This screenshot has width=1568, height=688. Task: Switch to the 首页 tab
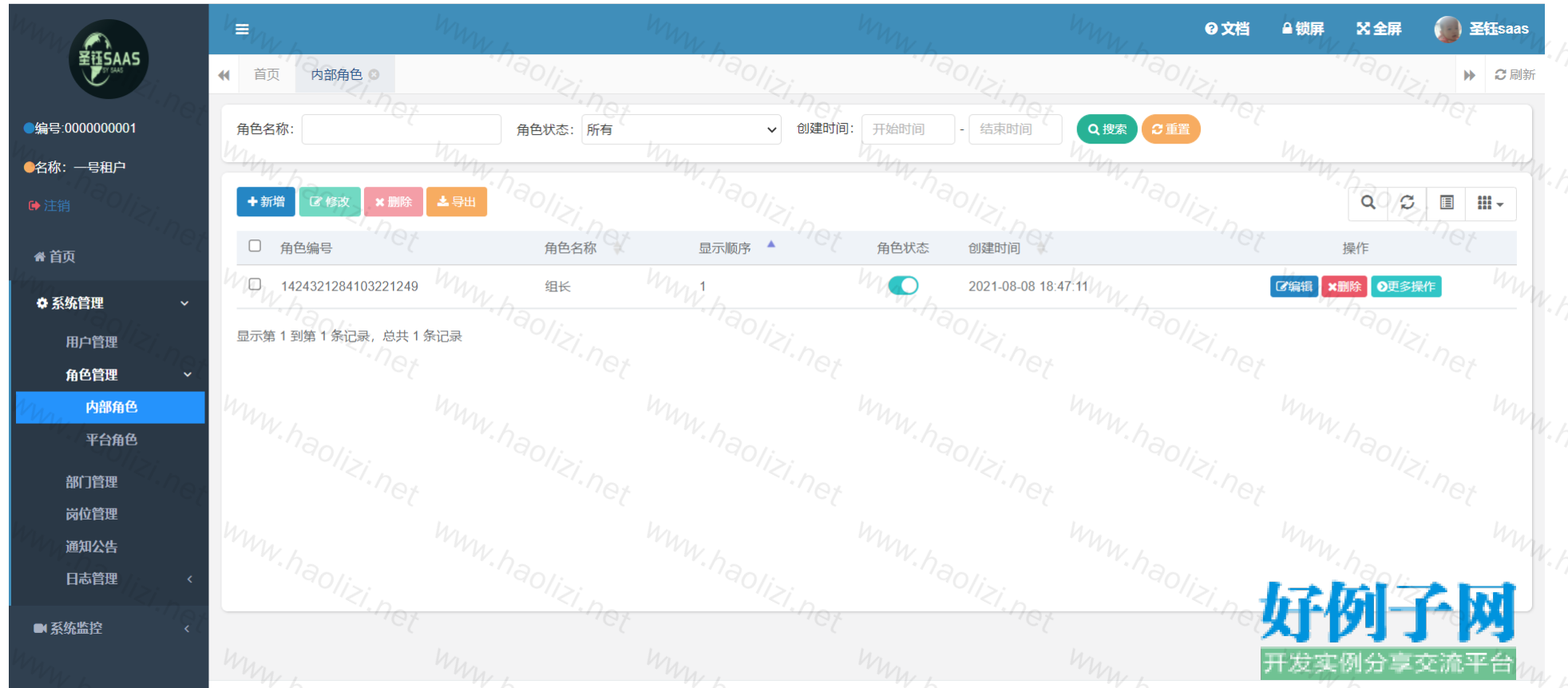[267, 75]
